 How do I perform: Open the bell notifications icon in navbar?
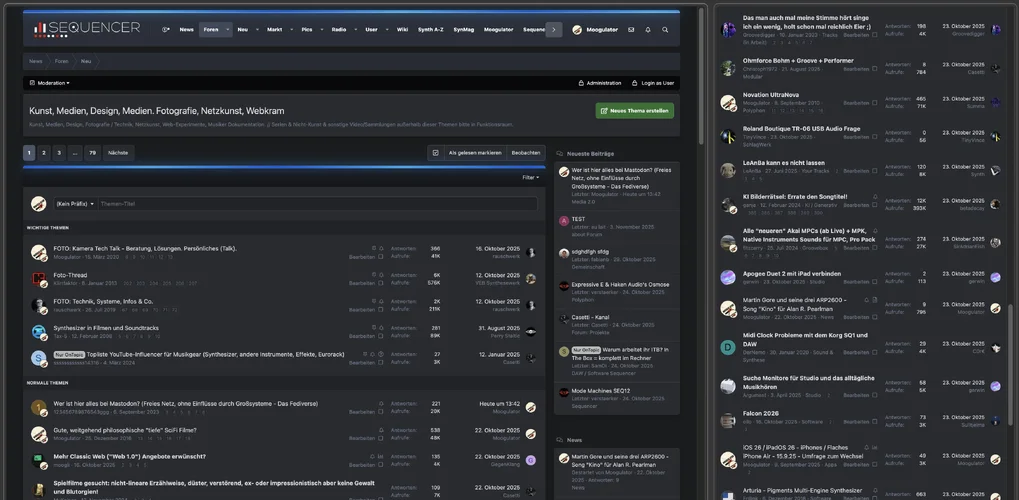click(648, 30)
